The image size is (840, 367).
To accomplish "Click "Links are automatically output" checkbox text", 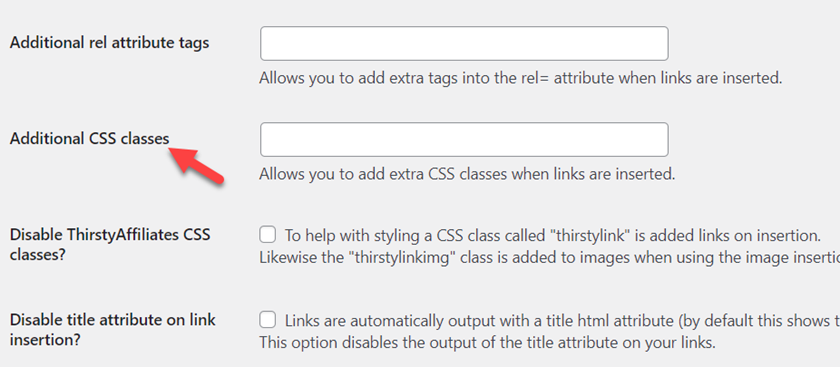I will click(562, 321).
